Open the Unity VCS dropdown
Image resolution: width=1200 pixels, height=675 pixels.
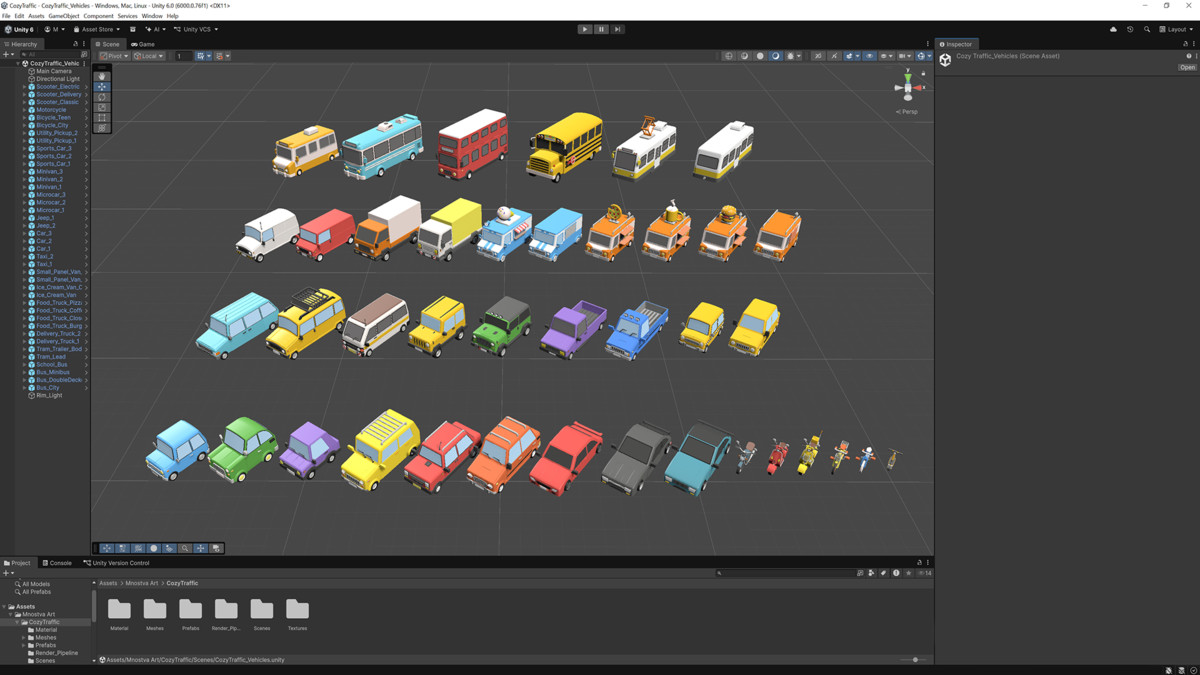pos(196,29)
